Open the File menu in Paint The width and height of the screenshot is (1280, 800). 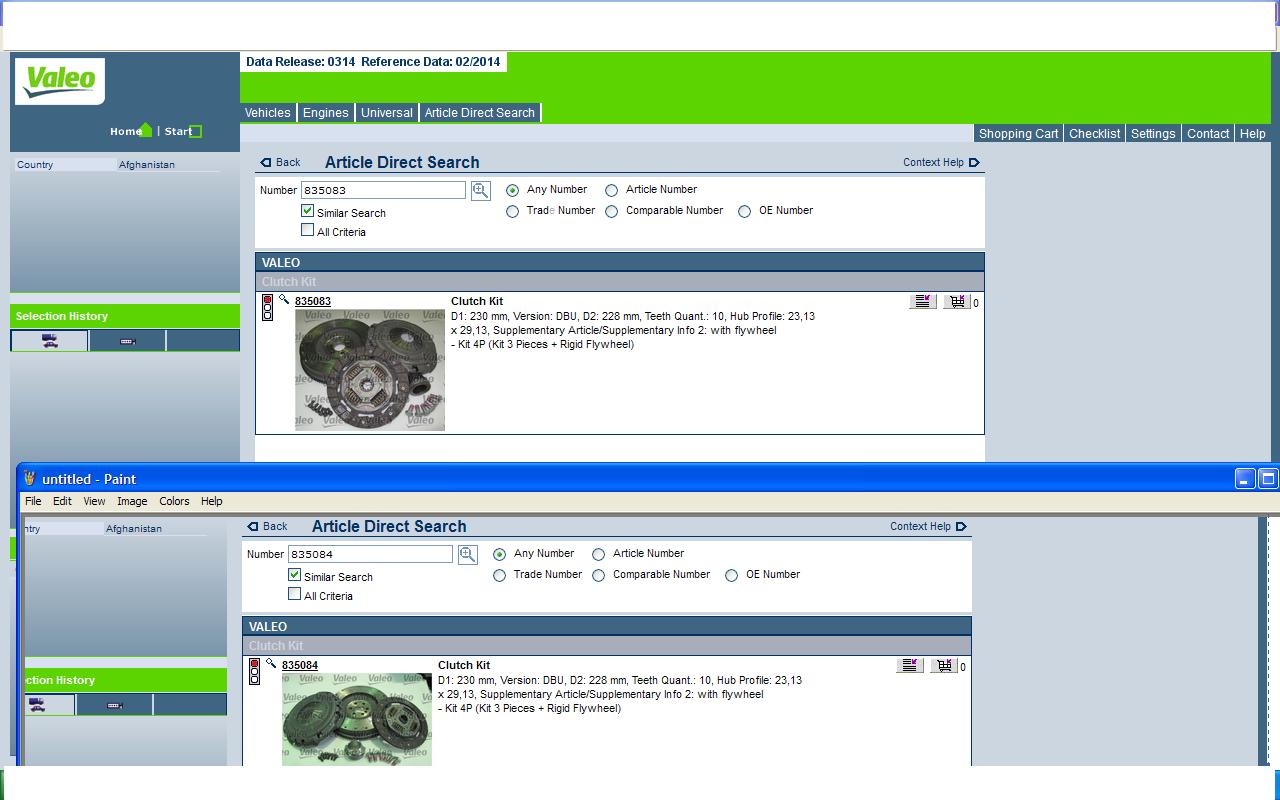[33, 501]
